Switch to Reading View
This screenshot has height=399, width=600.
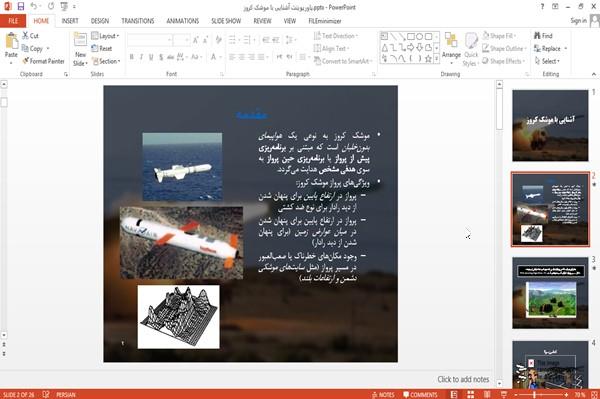point(487,394)
